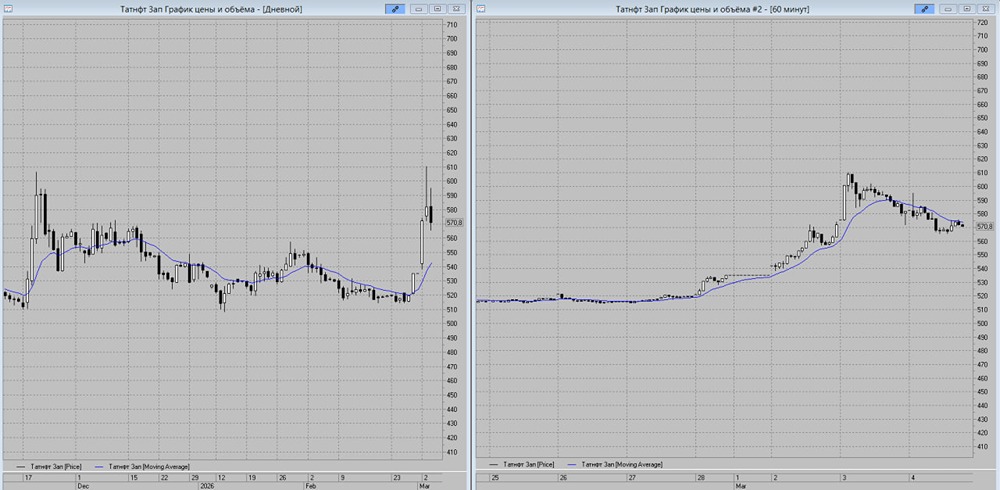The image size is (1000, 490).
Task: Toggle the link anchor button in the daily chart
Action: coord(395,9)
